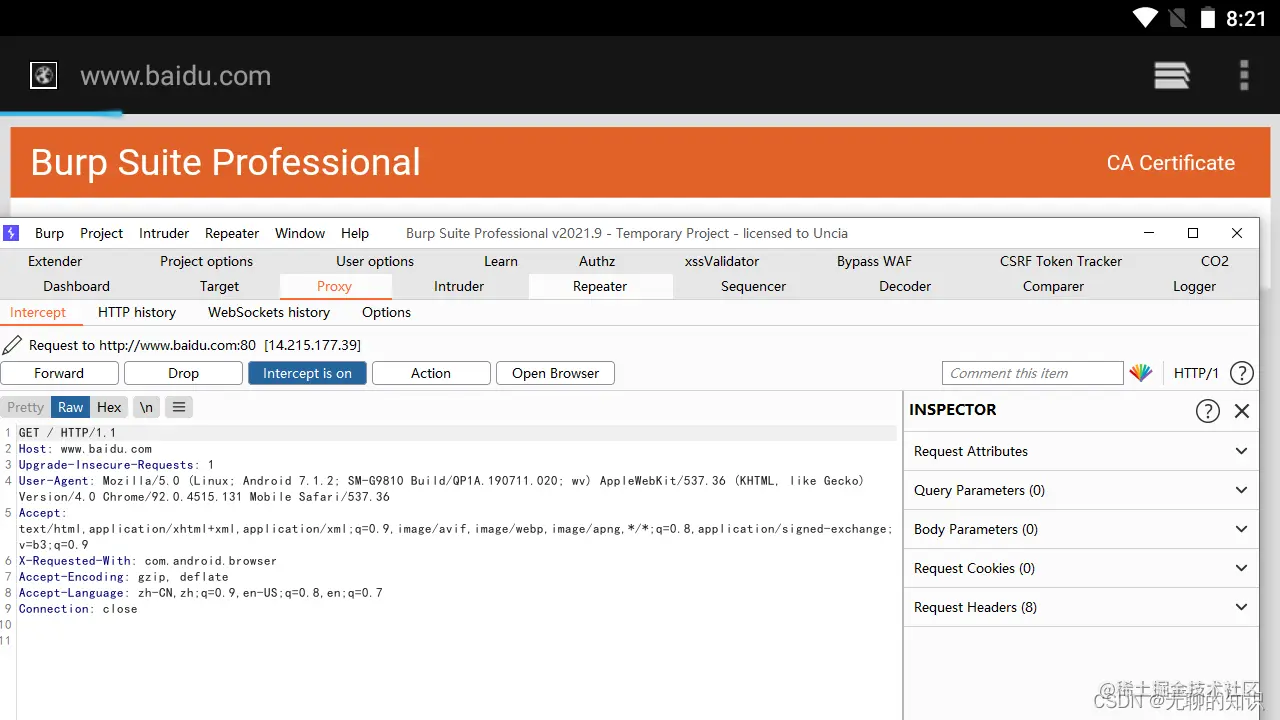Click the Host: www.baidu.com request line
Viewport: 1280px width, 720px height.
[x=86, y=449]
